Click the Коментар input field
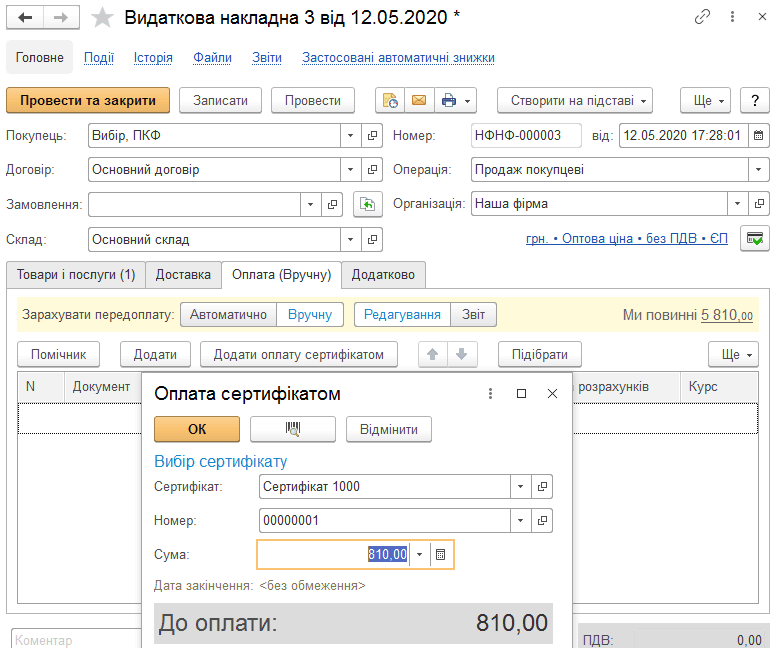Screen dimensions: 773x648 [76, 640]
